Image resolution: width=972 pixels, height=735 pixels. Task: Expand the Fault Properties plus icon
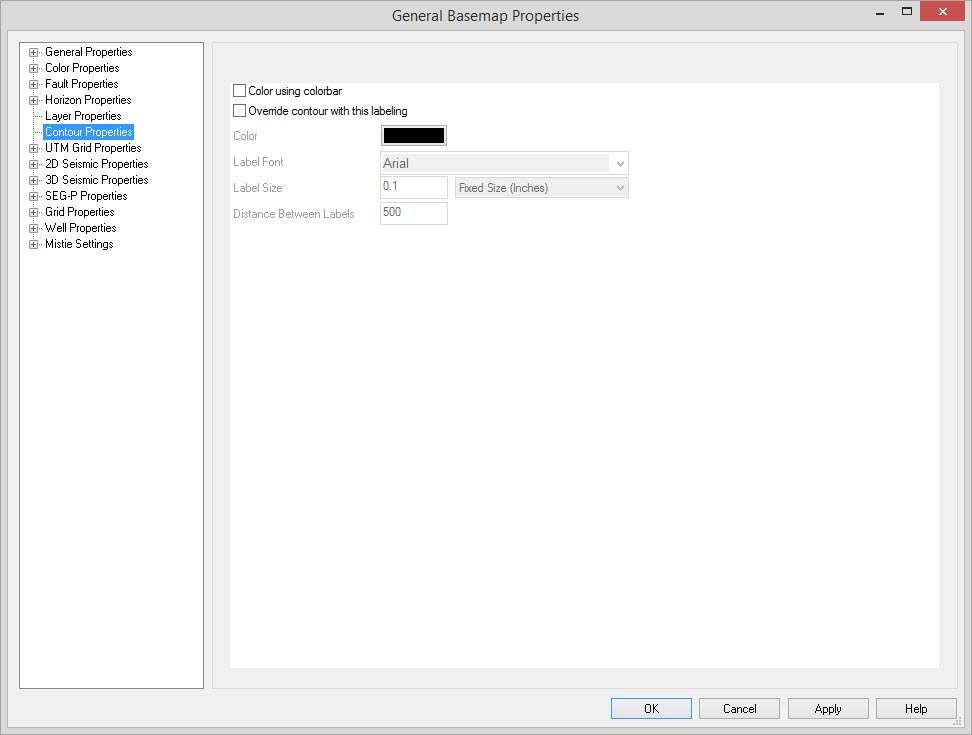[34, 84]
